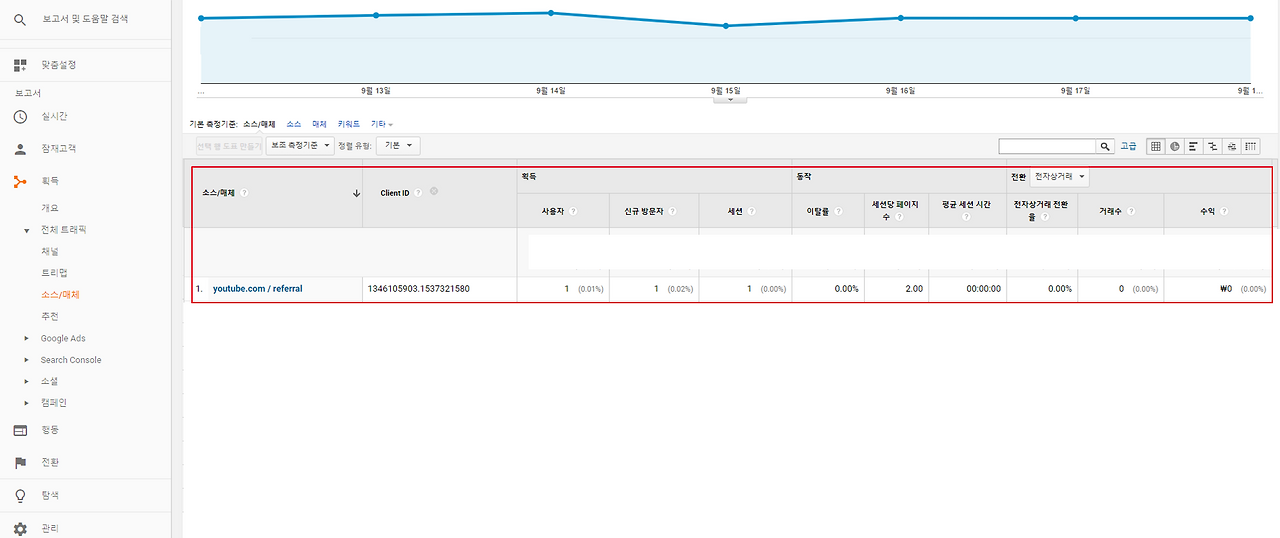Click the 9월 13일 data point on chart

[x=376, y=15]
